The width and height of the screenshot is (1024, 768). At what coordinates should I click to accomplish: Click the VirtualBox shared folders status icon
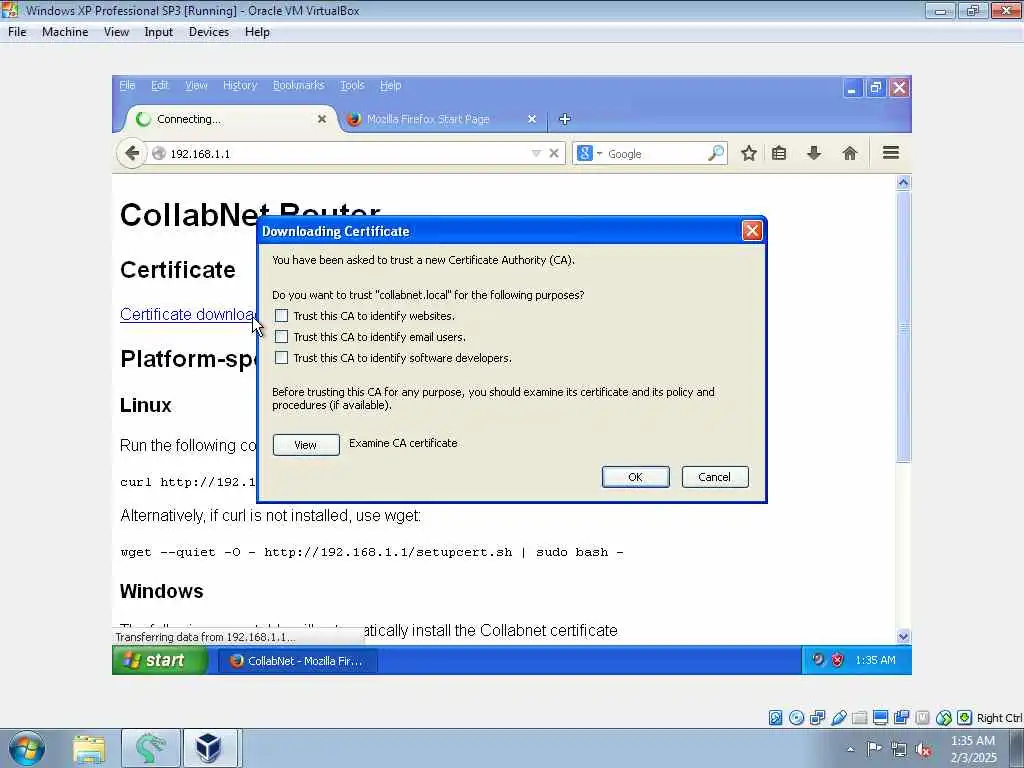click(859, 718)
